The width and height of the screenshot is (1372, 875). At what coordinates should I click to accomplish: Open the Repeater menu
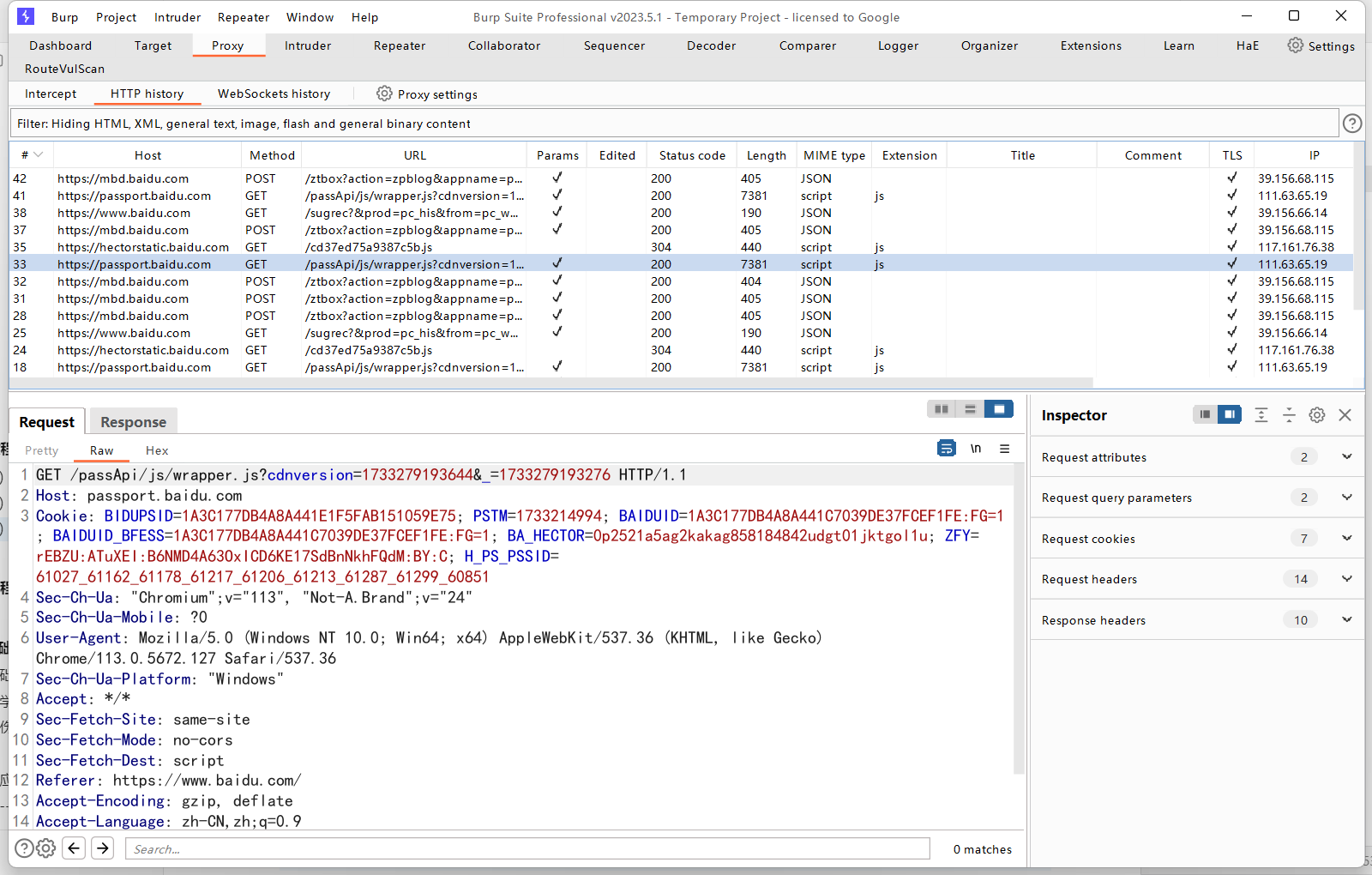(x=244, y=17)
